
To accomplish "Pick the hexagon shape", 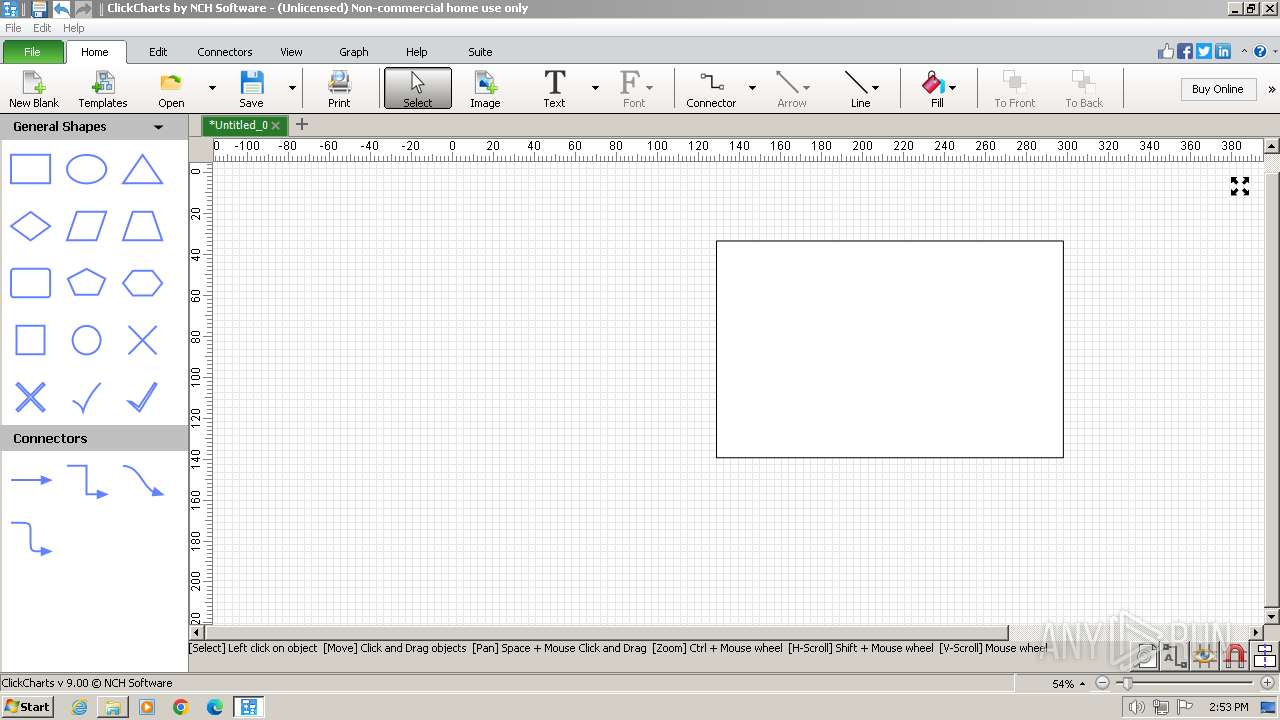I will (x=142, y=283).
